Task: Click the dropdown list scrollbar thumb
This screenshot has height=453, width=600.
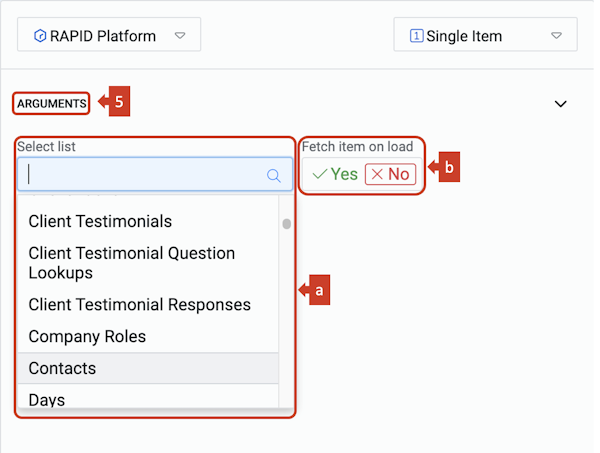Action: coord(287,223)
